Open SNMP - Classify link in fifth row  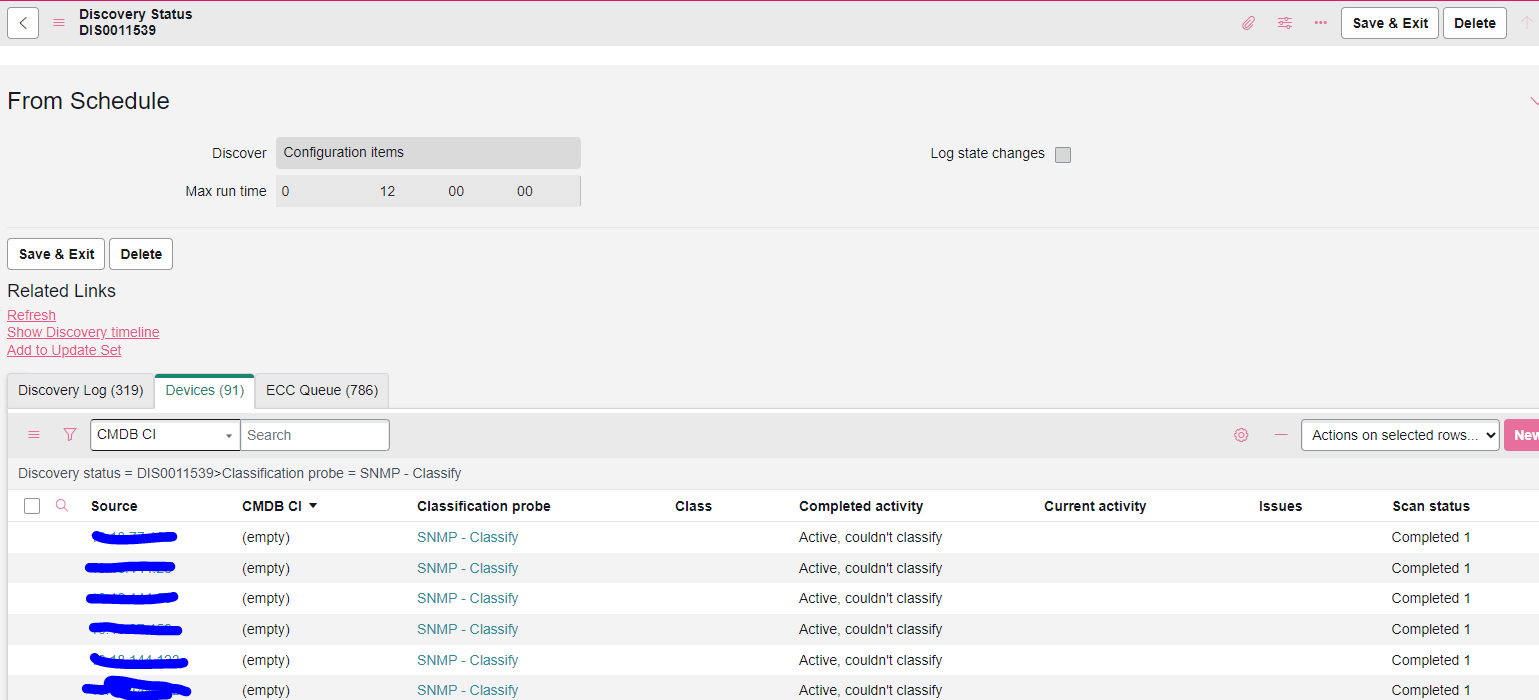coord(467,660)
